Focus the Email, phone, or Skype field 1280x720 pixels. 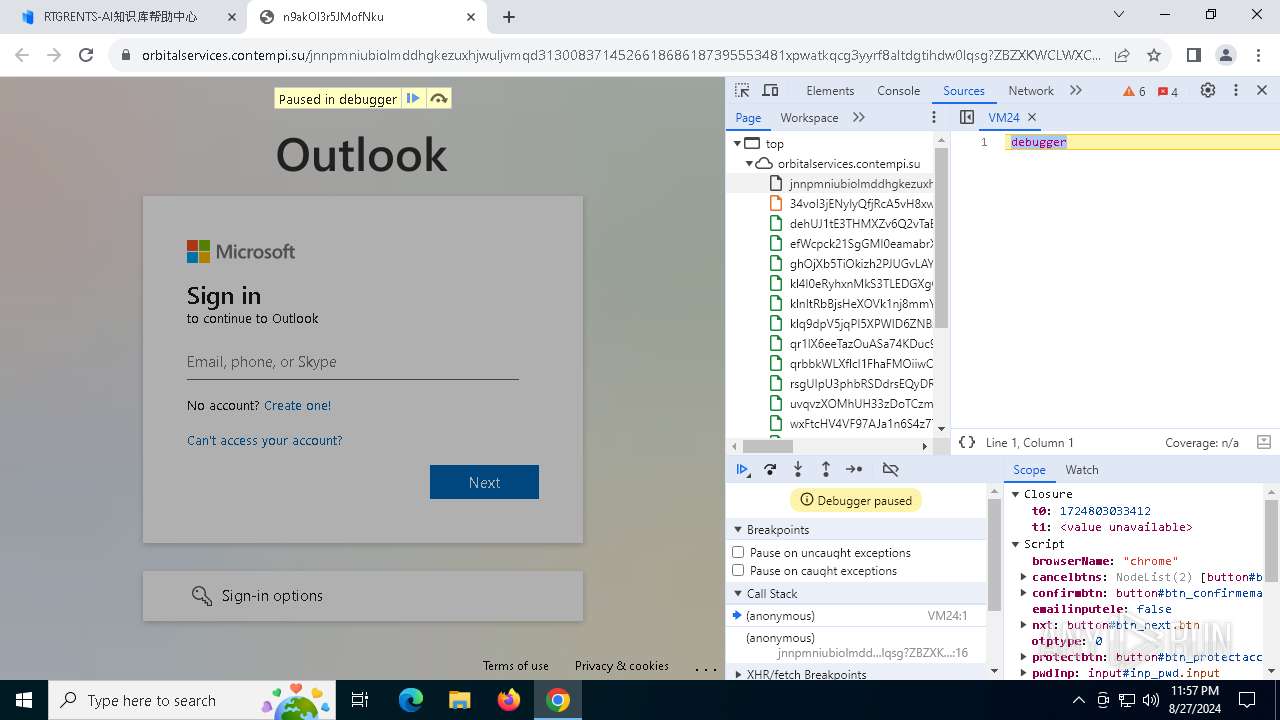point(352,362)
